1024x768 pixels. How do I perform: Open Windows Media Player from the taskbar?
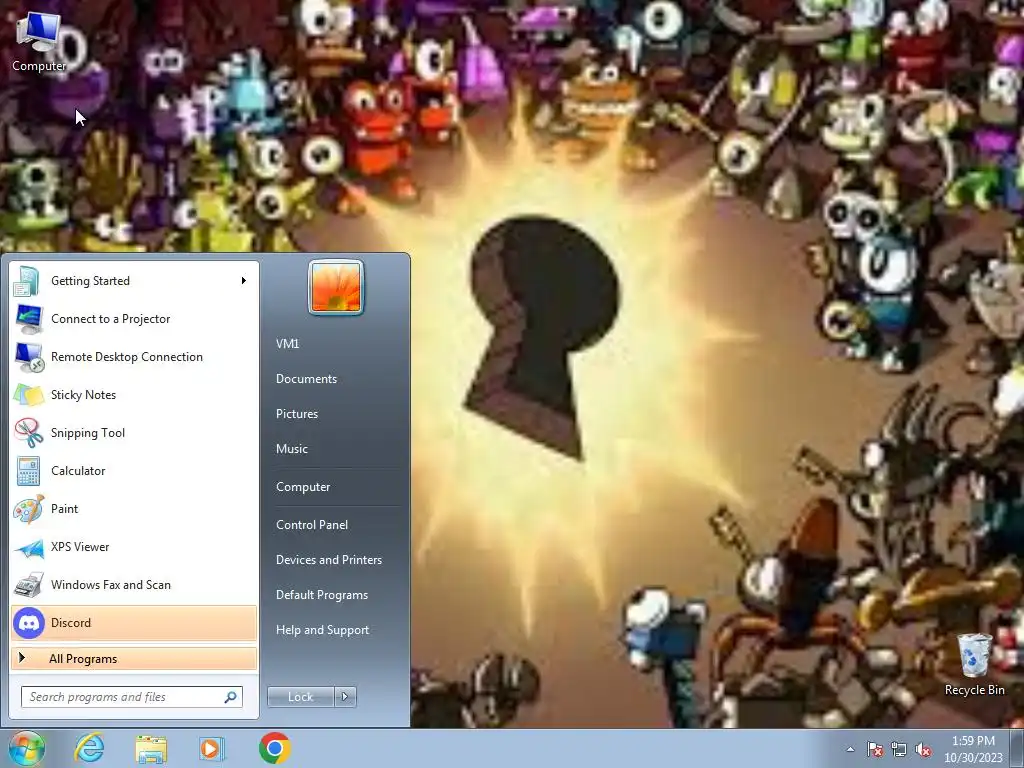click(212, 749)
